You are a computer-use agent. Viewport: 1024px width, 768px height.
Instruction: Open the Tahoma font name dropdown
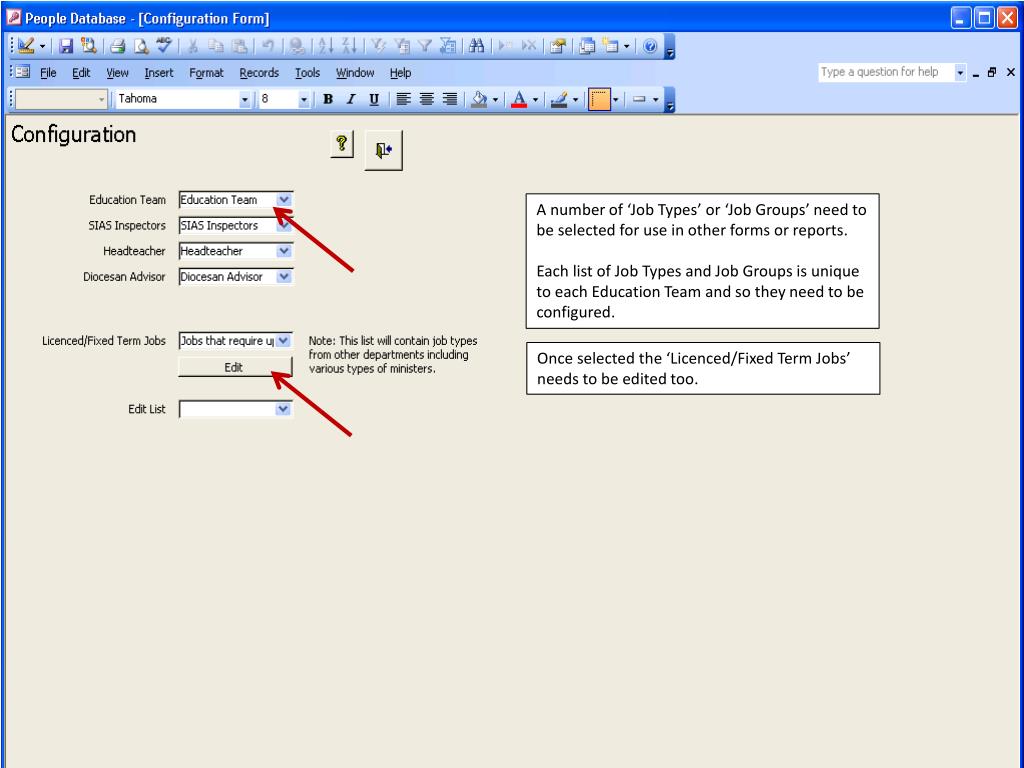245,99
